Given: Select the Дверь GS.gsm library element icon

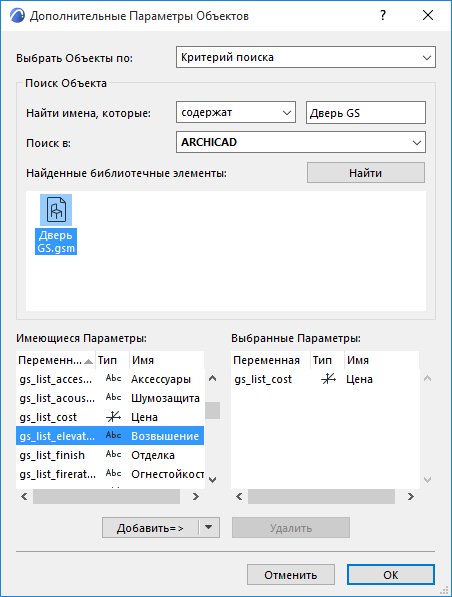Looking at the screenshot, I should click(x=56, y=210).
